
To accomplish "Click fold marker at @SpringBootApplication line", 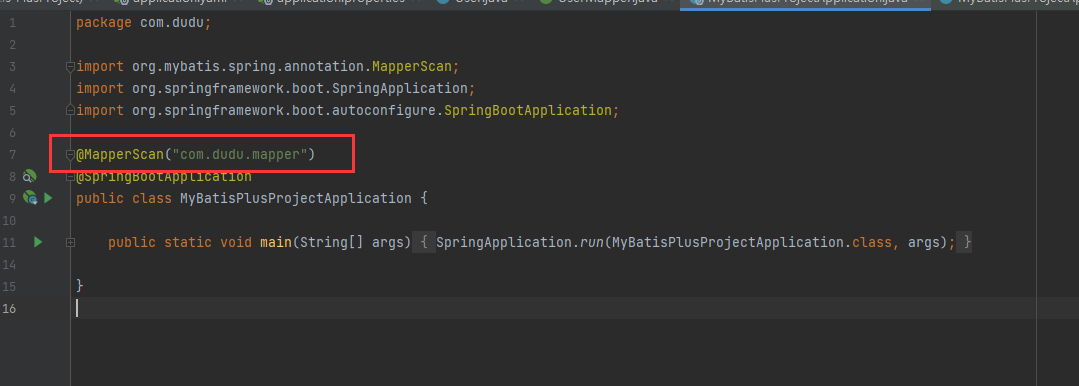I will pos(70,177).
